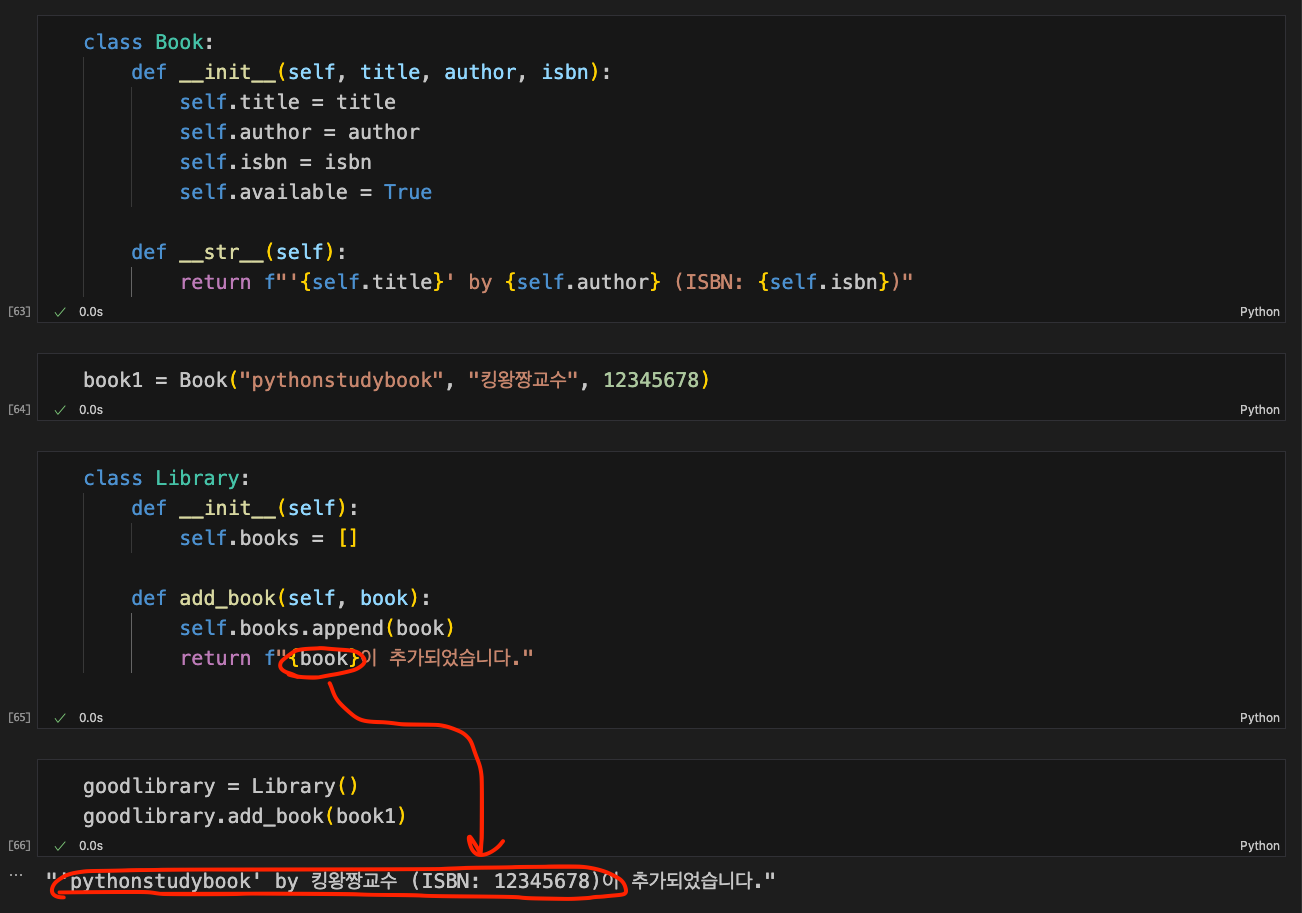
Task: Click the 'def __str__(self):' line
Action: (x=239, y=252)
